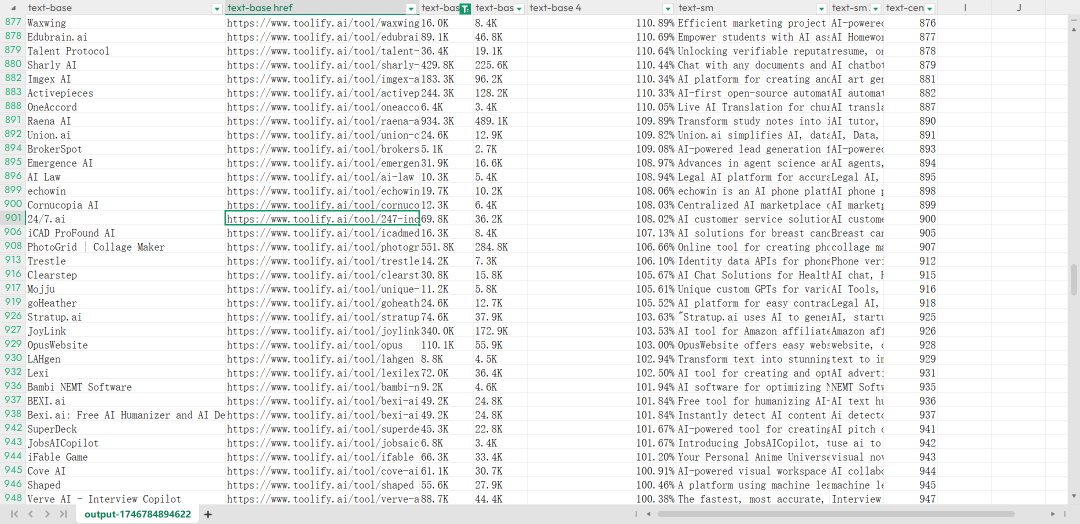Select the 934.3K value cell
This screenshot has height=524, width=1080.
point(446,121)
